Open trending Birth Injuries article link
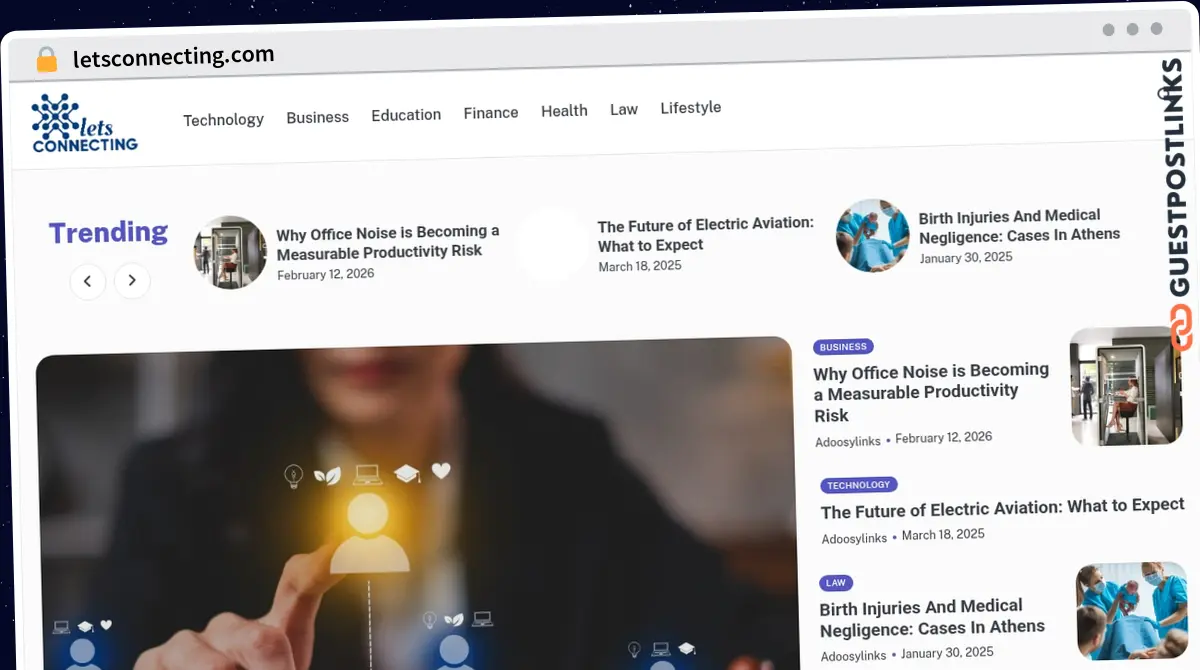This screenshot has width=1200, height=670. click(x=1019, y=226)
